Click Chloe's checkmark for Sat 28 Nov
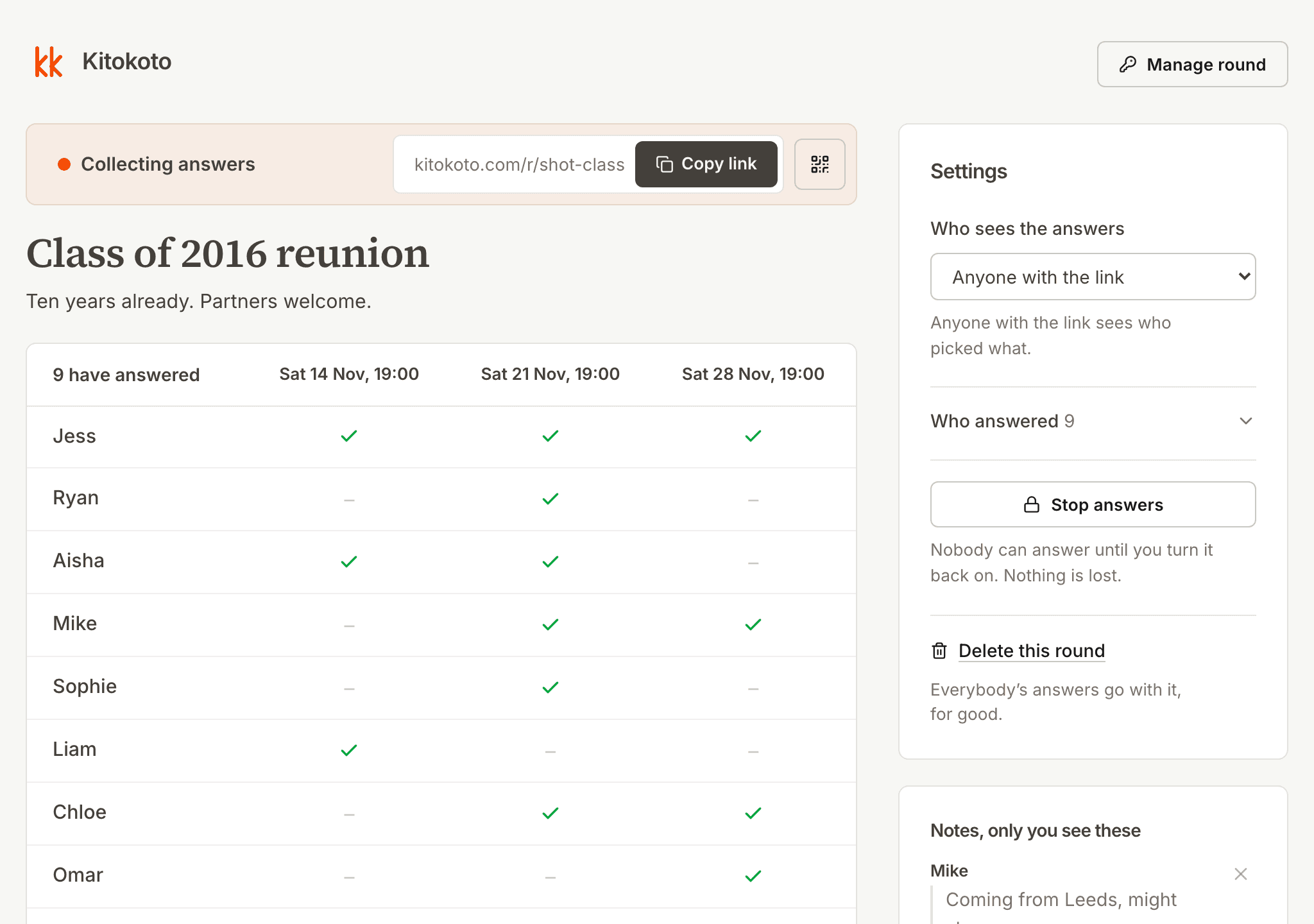Image resolution: width=1314 pixels, height=924 pixels. 753,814
